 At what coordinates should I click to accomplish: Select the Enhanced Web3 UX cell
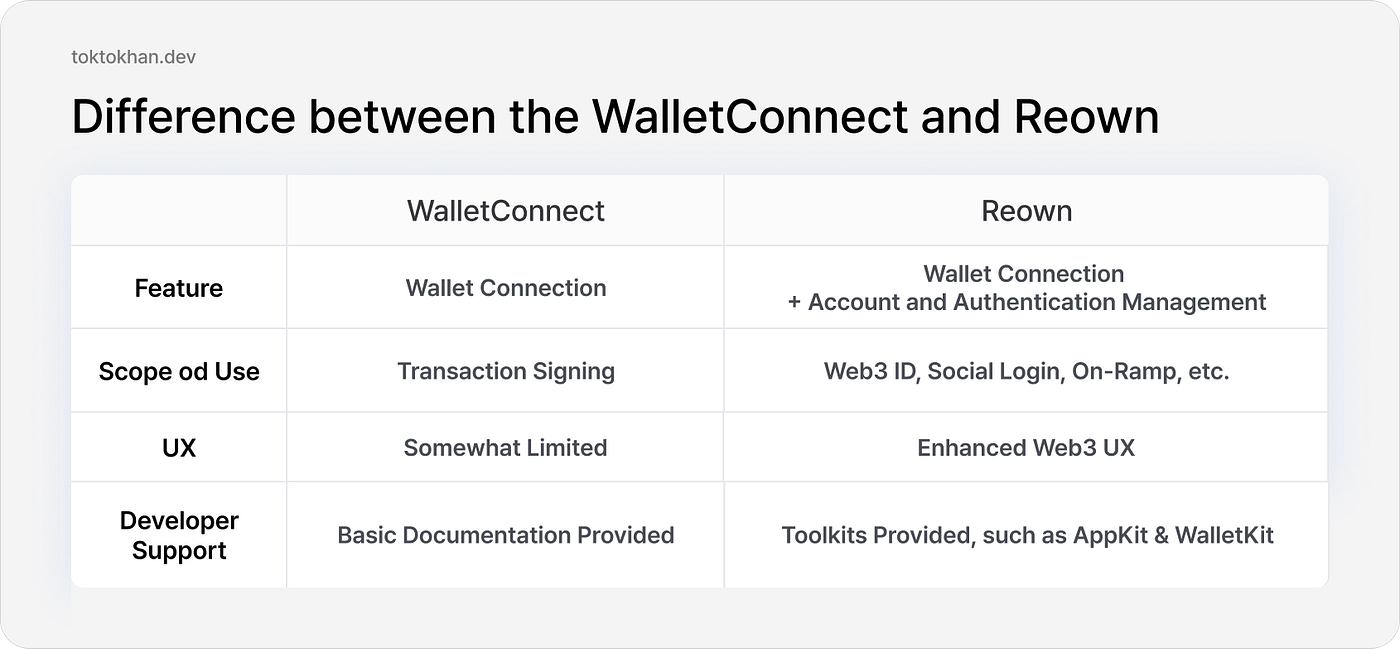tap(1026, 448)
